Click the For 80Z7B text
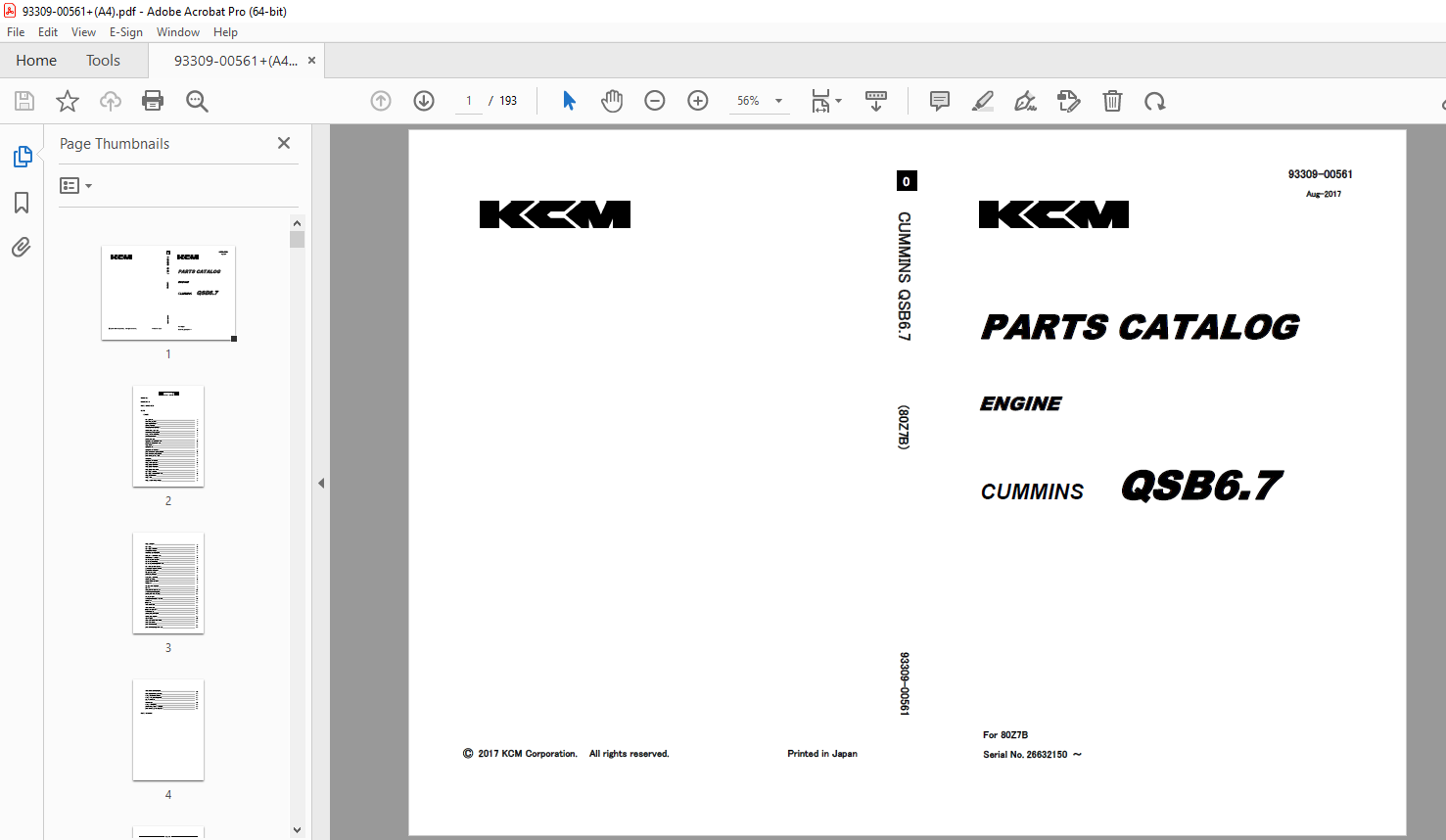This screenshot has width=1446, height=840. click(1005, 735)
